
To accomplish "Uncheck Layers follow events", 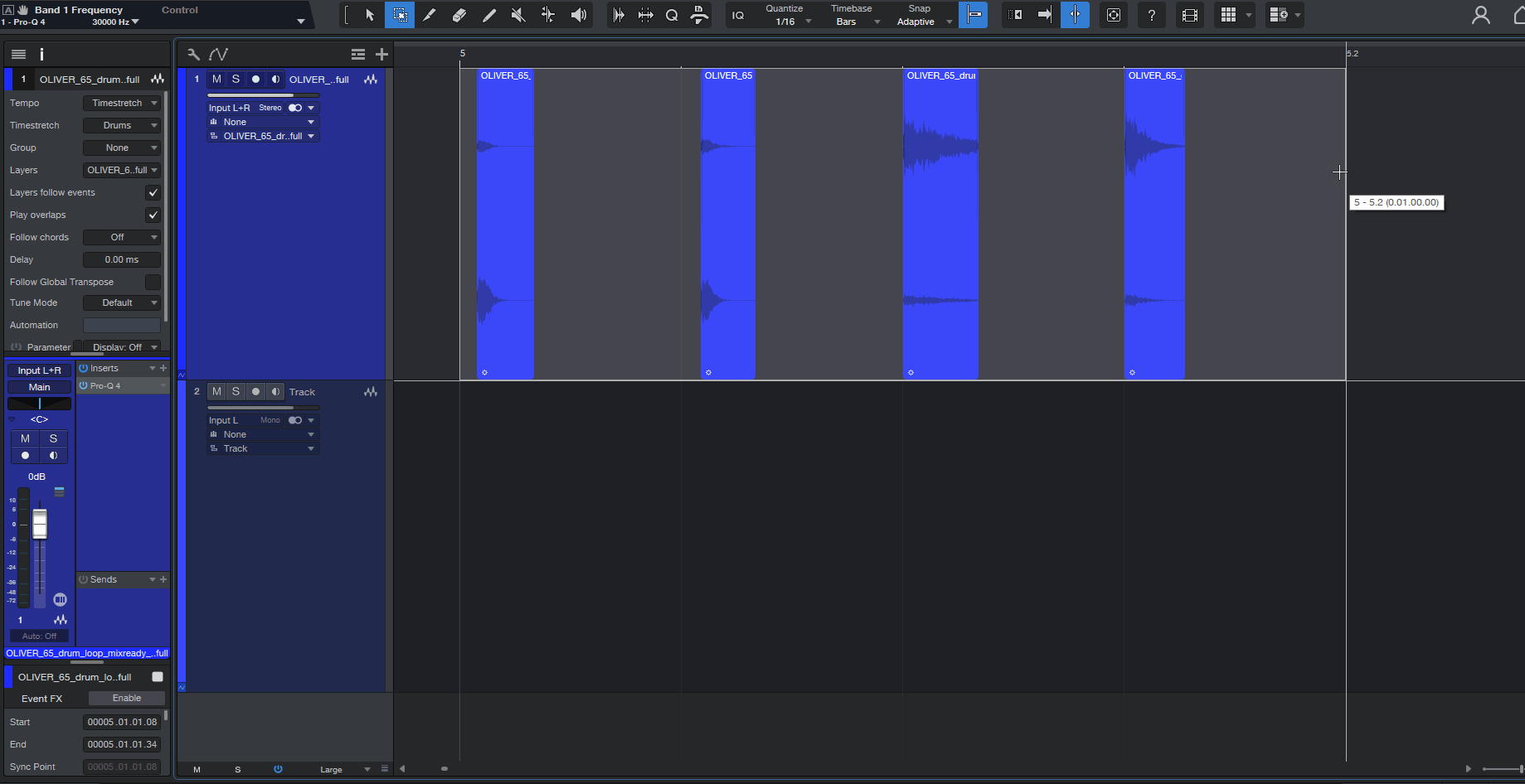I will point(153,192).
